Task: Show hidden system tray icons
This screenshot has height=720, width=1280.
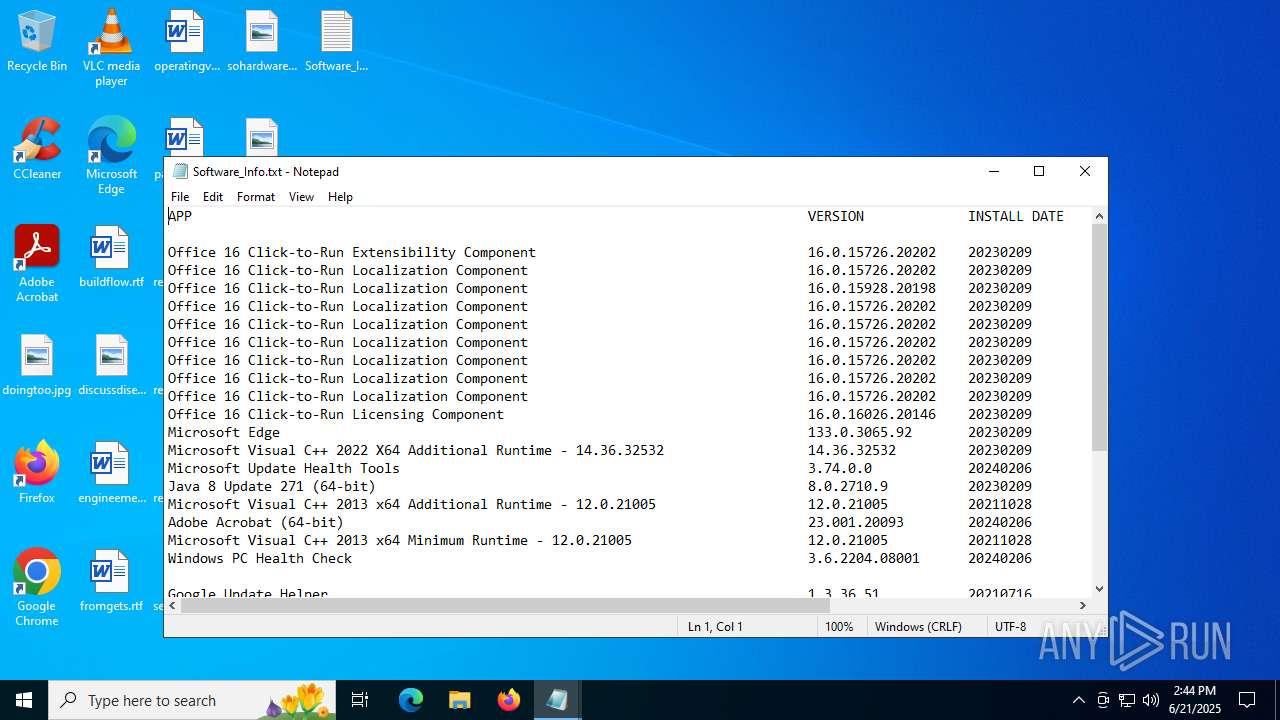Action: 1078,700
